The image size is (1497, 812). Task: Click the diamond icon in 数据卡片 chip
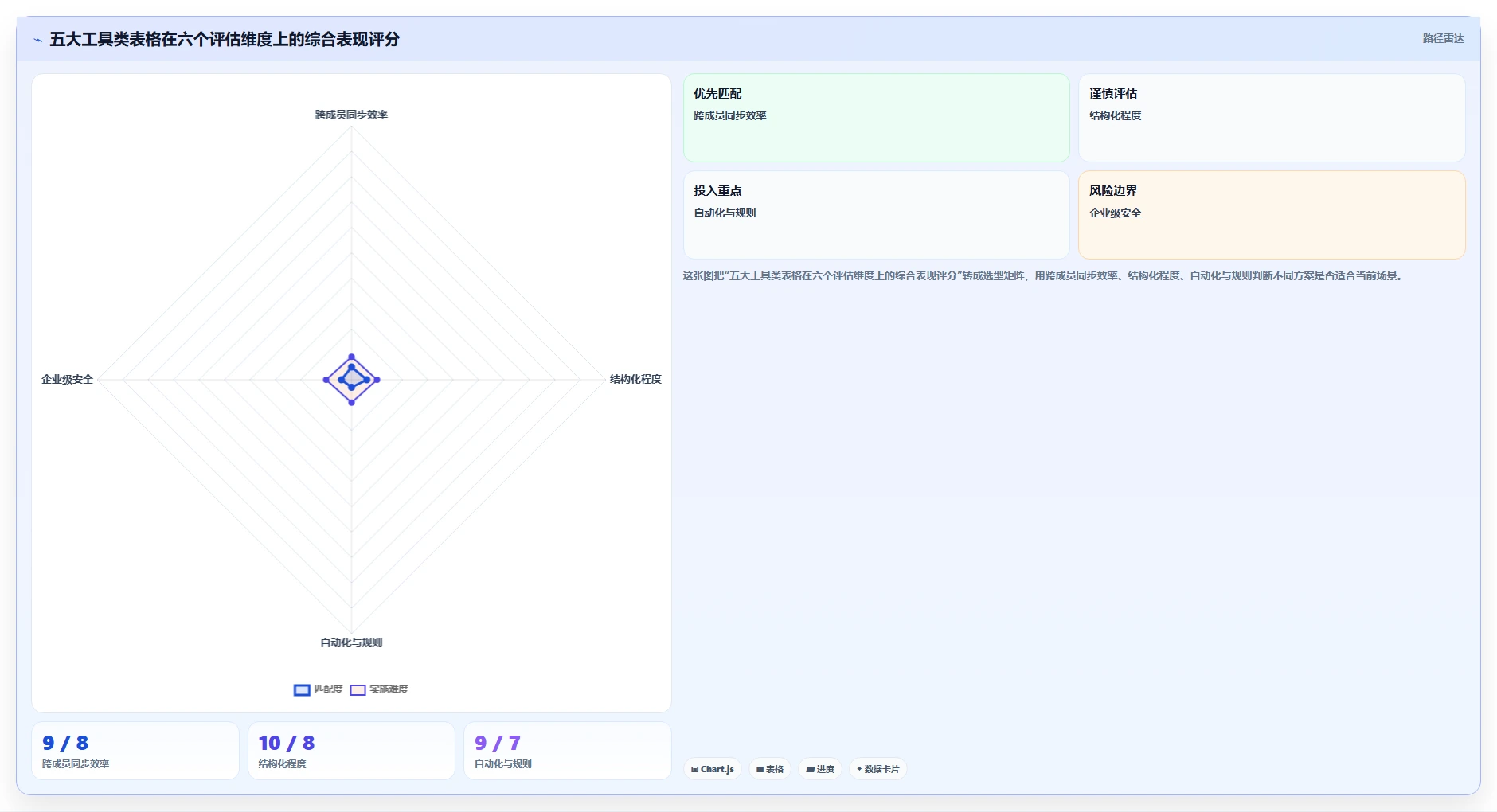tap(859, 769)
